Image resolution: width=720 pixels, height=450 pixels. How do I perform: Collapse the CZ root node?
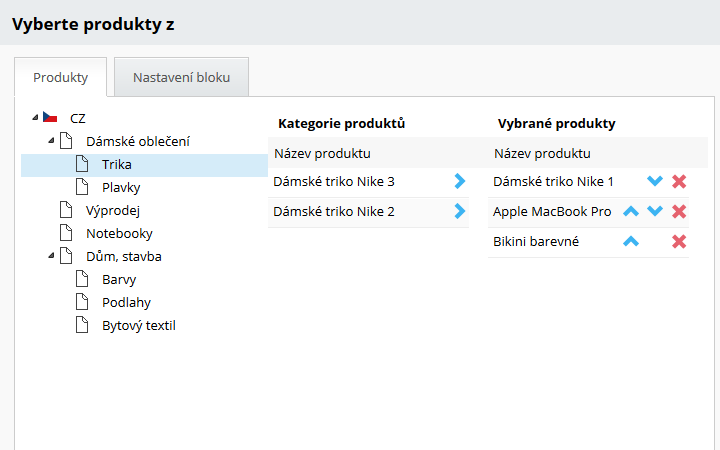(35, 118)
